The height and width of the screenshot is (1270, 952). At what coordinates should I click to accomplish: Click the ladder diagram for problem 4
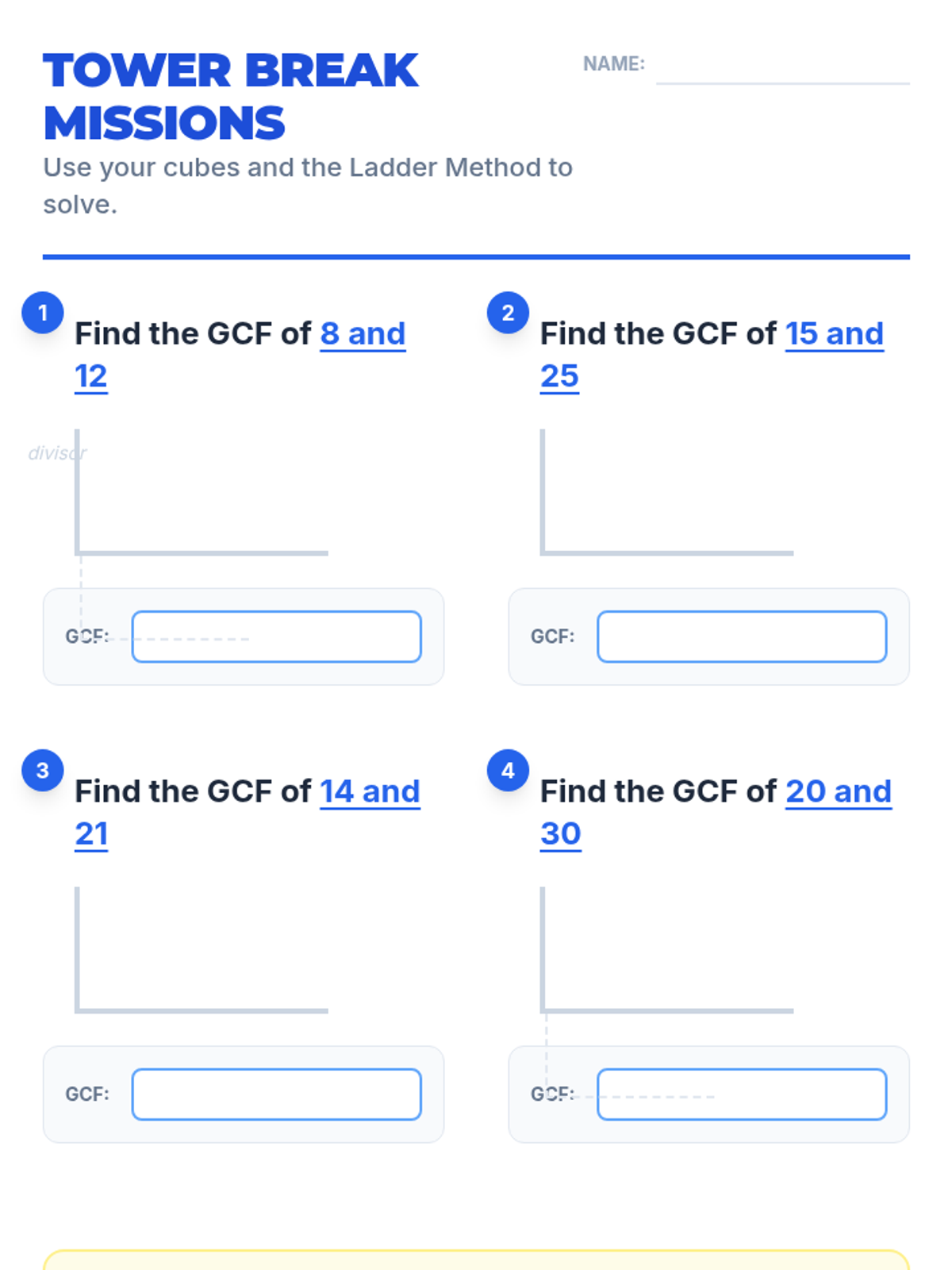[x=666, y=950]
